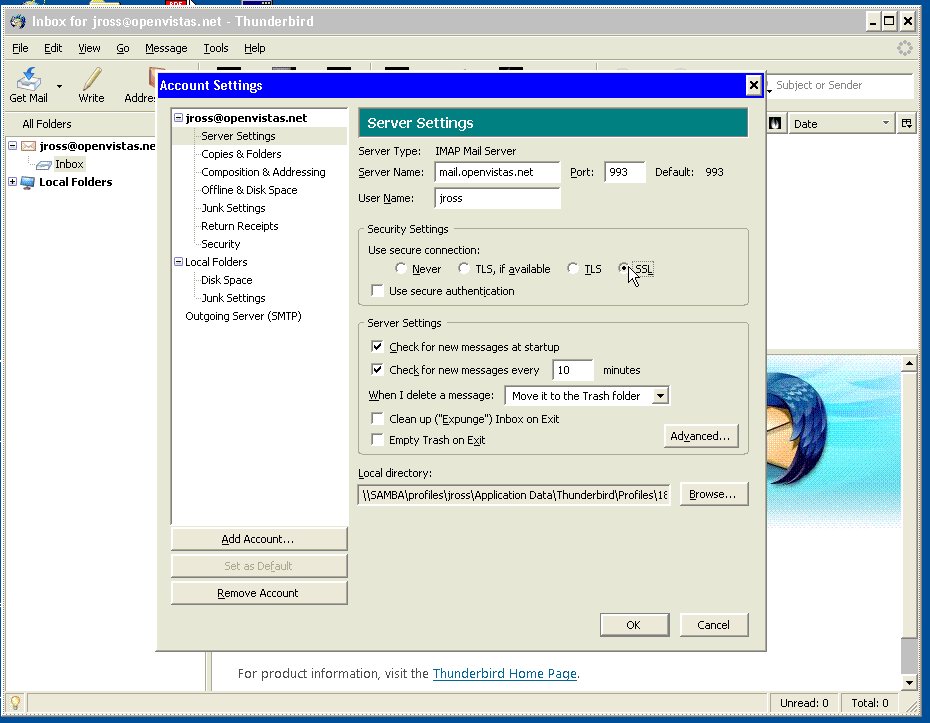
Task: Open the Thunderbird Home Page link
Action: pyautogui.click(x=505, y=673)
